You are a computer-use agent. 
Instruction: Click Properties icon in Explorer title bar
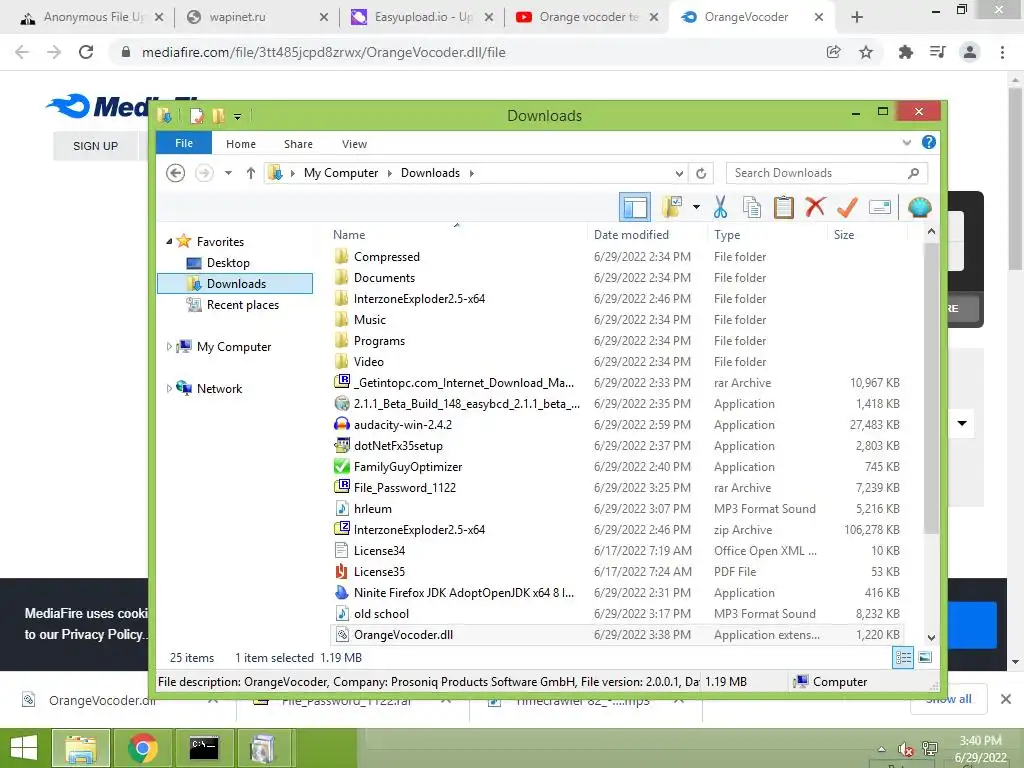(x=196, y=116)
